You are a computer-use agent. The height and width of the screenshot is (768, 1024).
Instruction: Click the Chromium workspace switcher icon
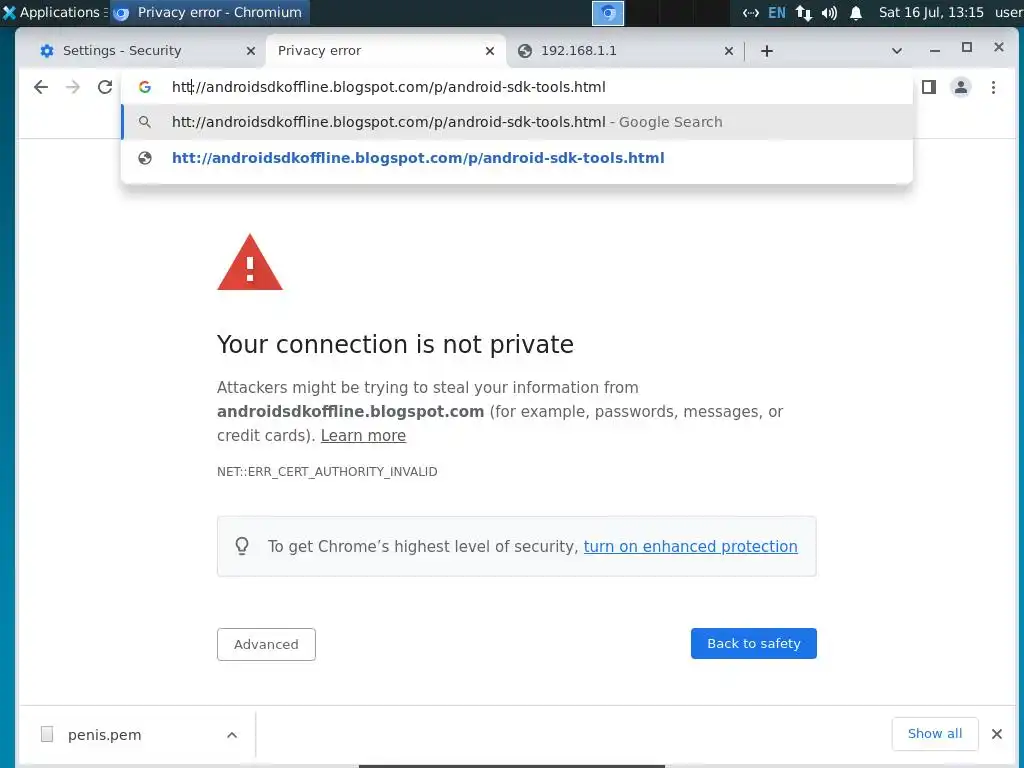pos(607,13)
